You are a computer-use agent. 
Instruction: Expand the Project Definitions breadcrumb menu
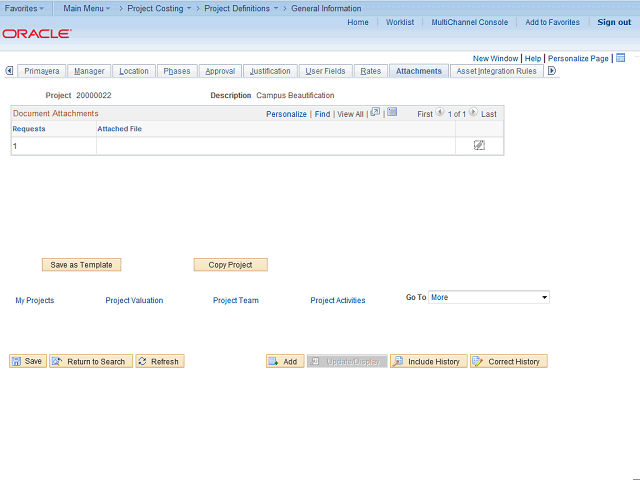[241, 8]
